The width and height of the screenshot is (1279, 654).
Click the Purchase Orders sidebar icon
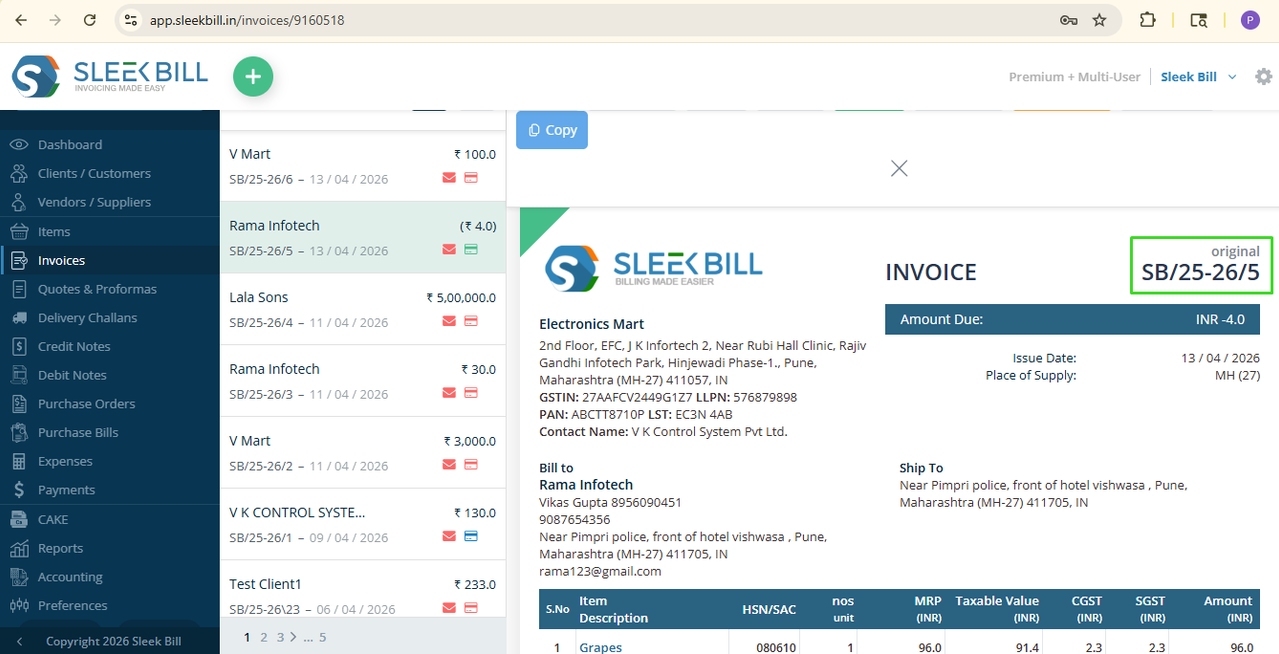pyautogui.click(x=19, y=404)
